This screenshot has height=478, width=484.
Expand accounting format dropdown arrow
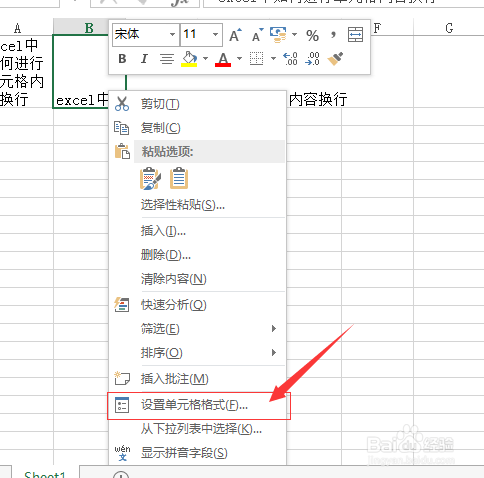294,34
